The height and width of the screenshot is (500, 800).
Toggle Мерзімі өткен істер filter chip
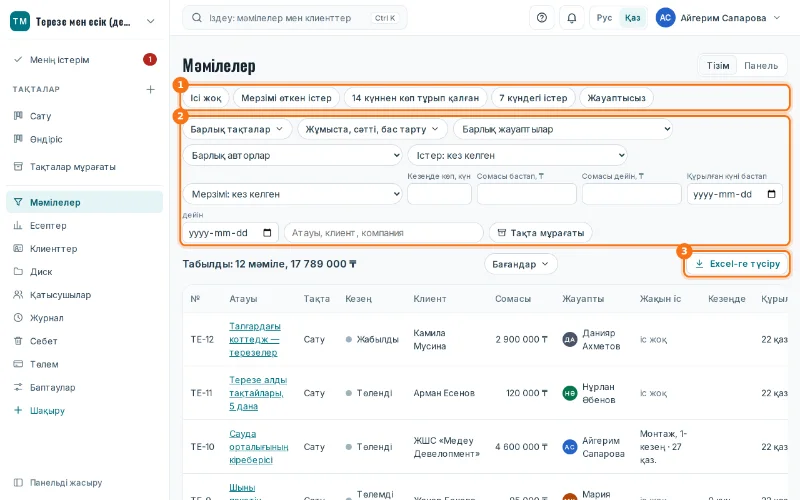click(286, 97)
